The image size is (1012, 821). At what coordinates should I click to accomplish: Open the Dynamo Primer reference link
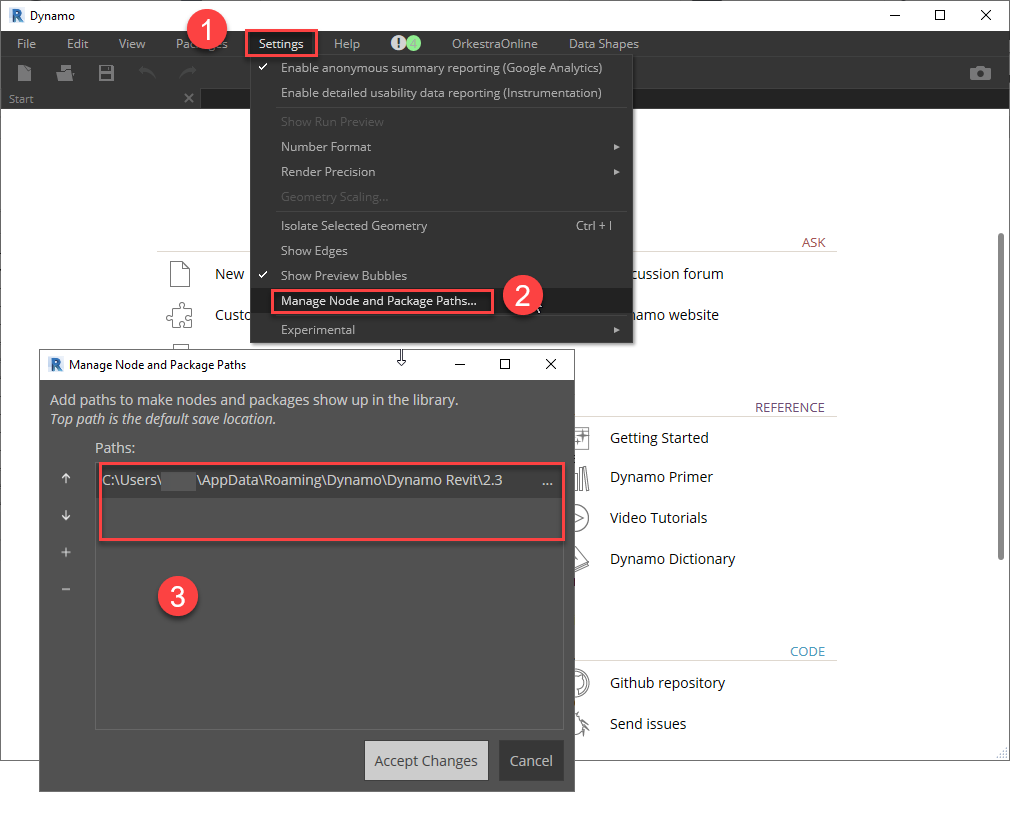661,476
